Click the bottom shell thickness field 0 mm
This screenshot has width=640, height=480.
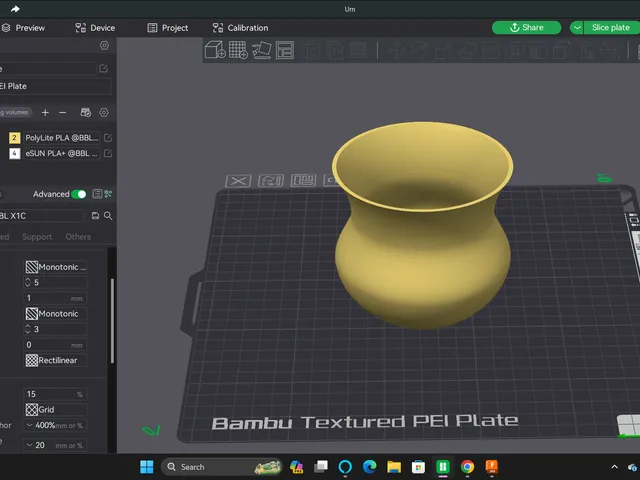pyautogui.click(x=55, y=344)
